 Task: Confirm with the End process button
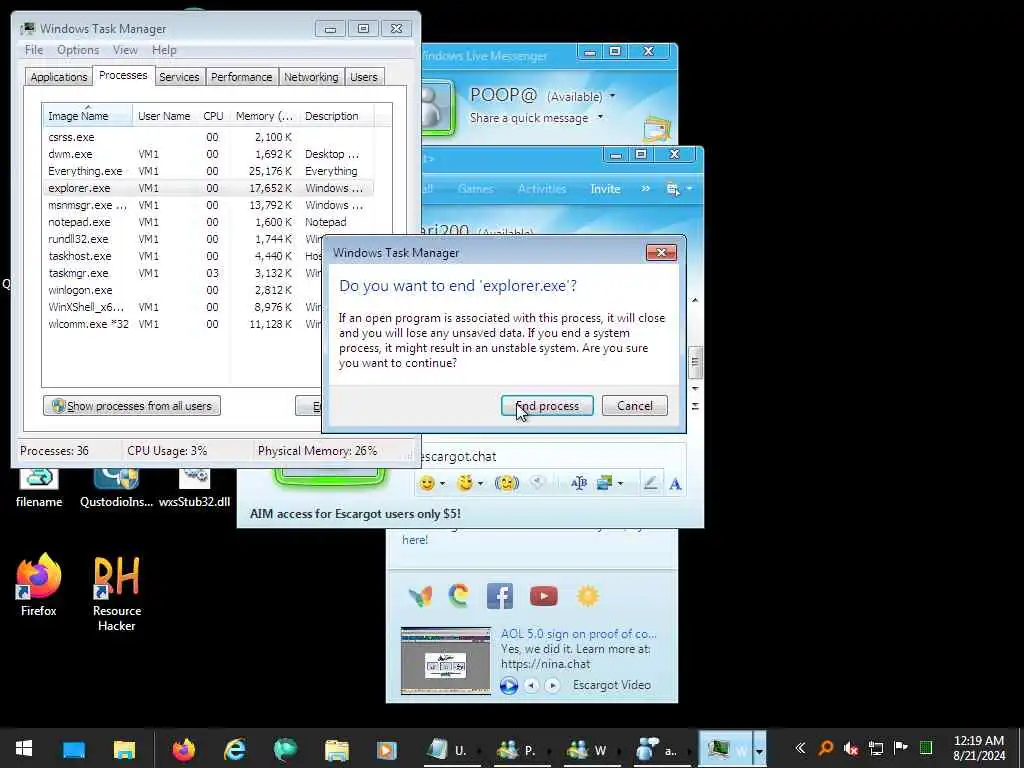[547, 406]
